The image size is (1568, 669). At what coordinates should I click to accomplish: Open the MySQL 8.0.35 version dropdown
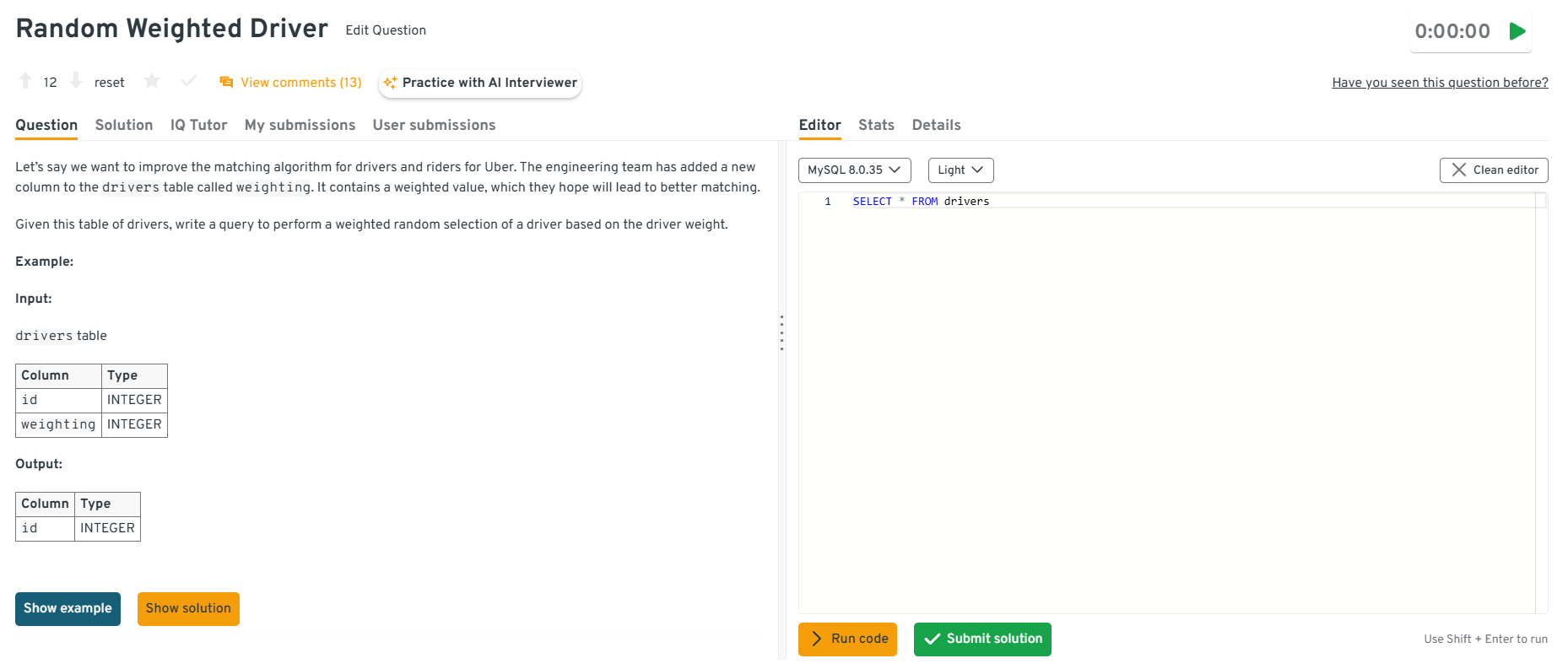[x=854, y=170]
